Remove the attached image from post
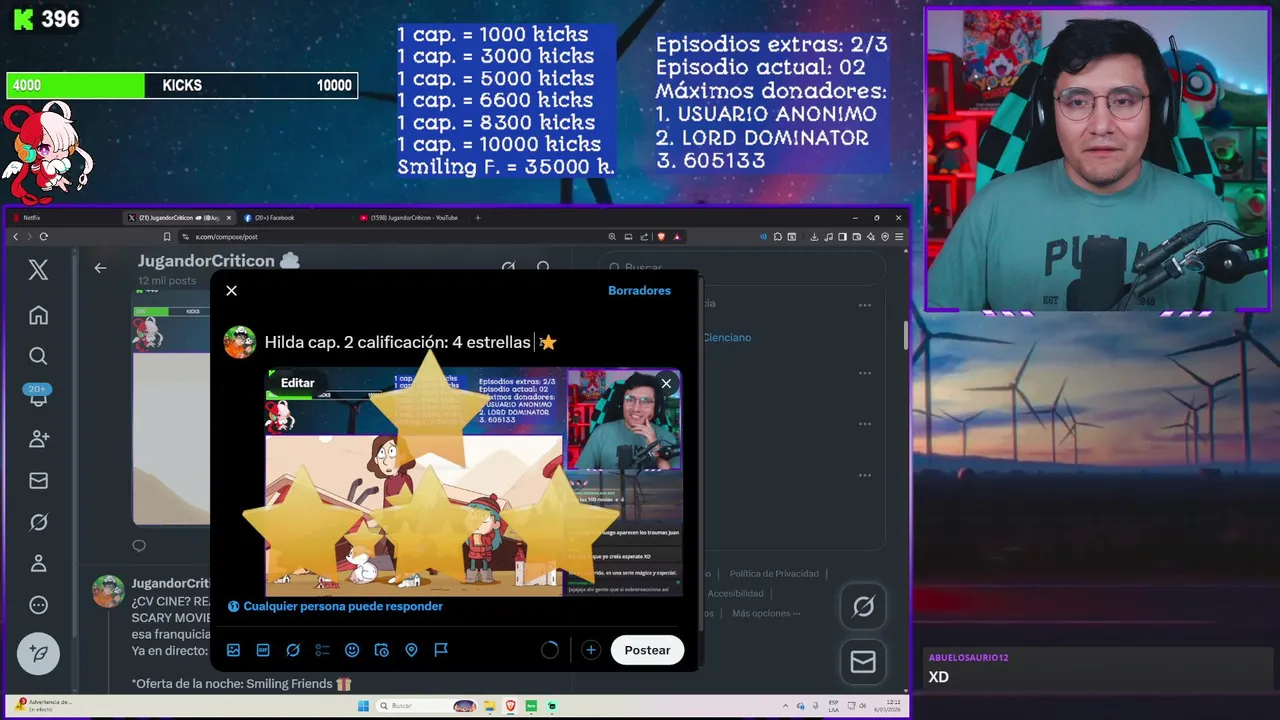Image resolution: width=1280 pixels, height=720 pixels. [666, 383]
